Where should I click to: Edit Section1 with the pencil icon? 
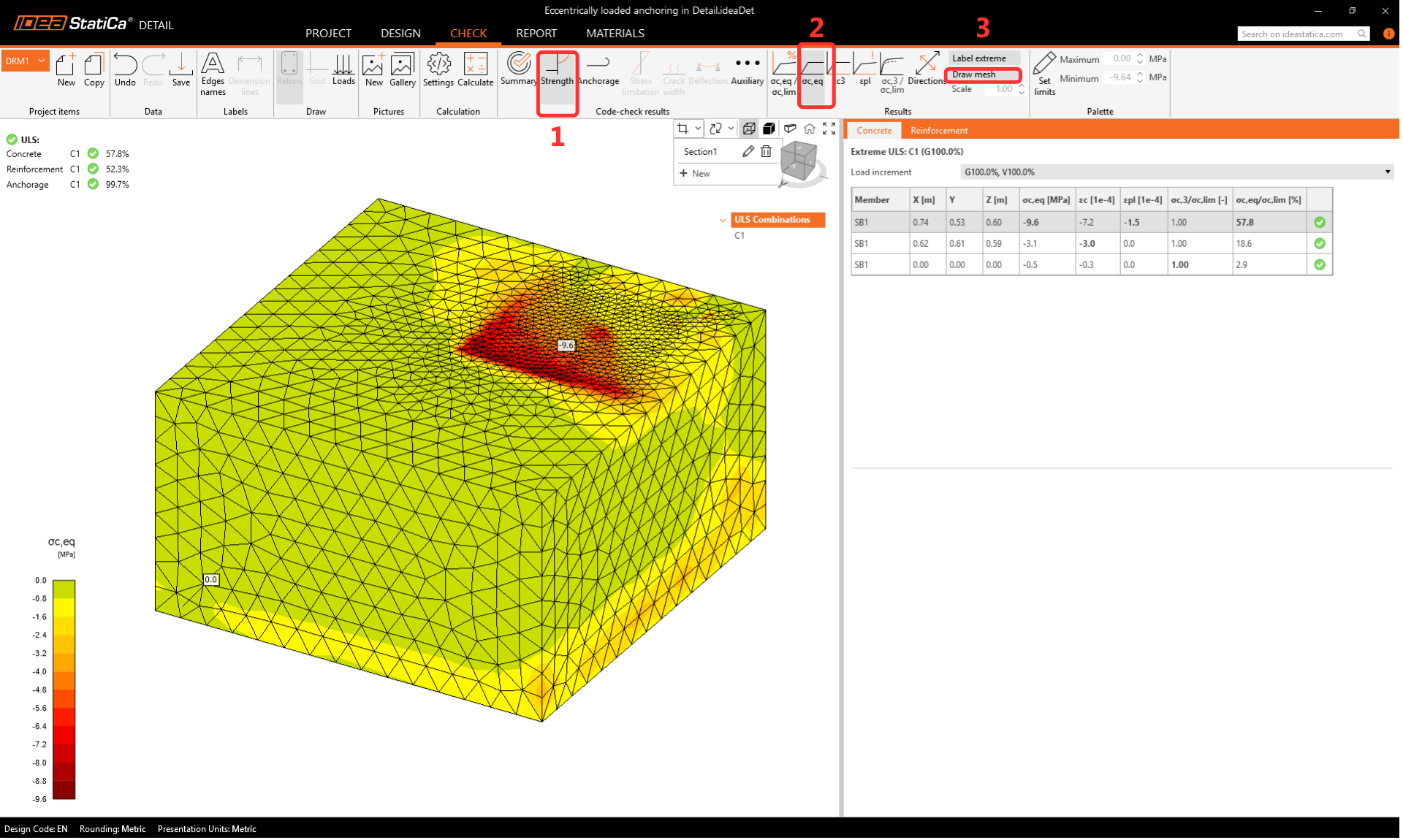tap(748, 151)
